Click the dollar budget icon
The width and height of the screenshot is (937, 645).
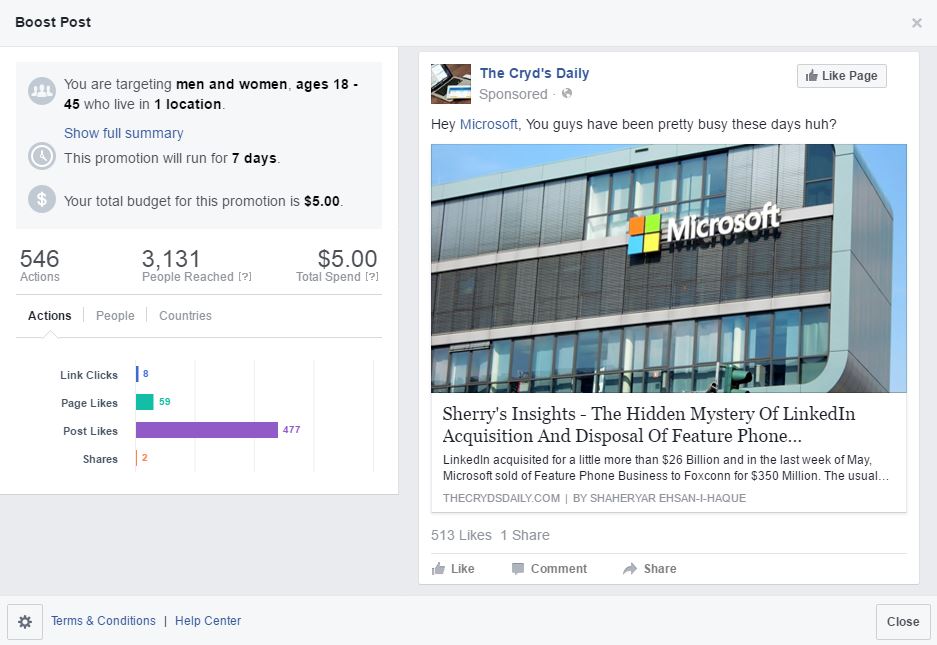click(x=42, y=199)
